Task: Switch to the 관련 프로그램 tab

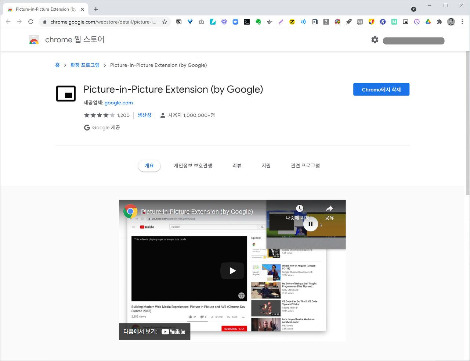Action: (305, 166)
